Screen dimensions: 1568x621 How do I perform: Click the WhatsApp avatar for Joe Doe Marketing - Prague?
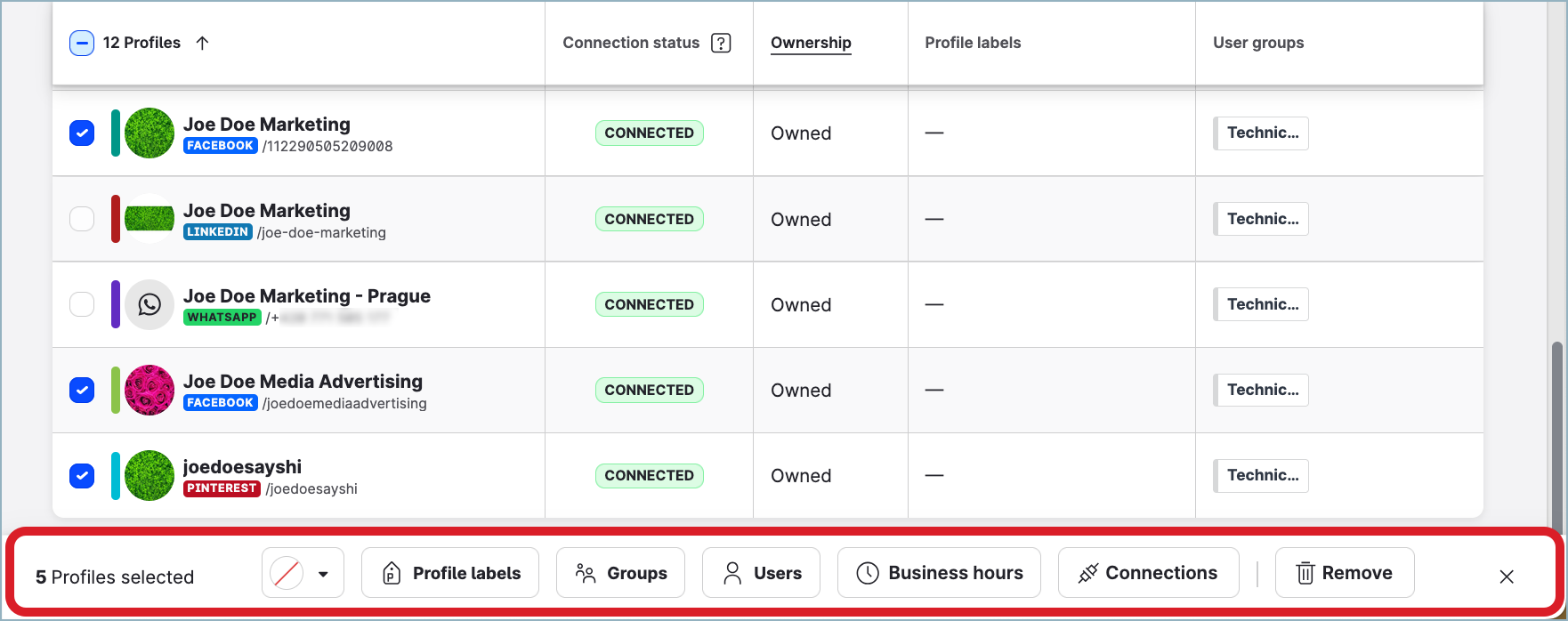[x=150, y=304]
